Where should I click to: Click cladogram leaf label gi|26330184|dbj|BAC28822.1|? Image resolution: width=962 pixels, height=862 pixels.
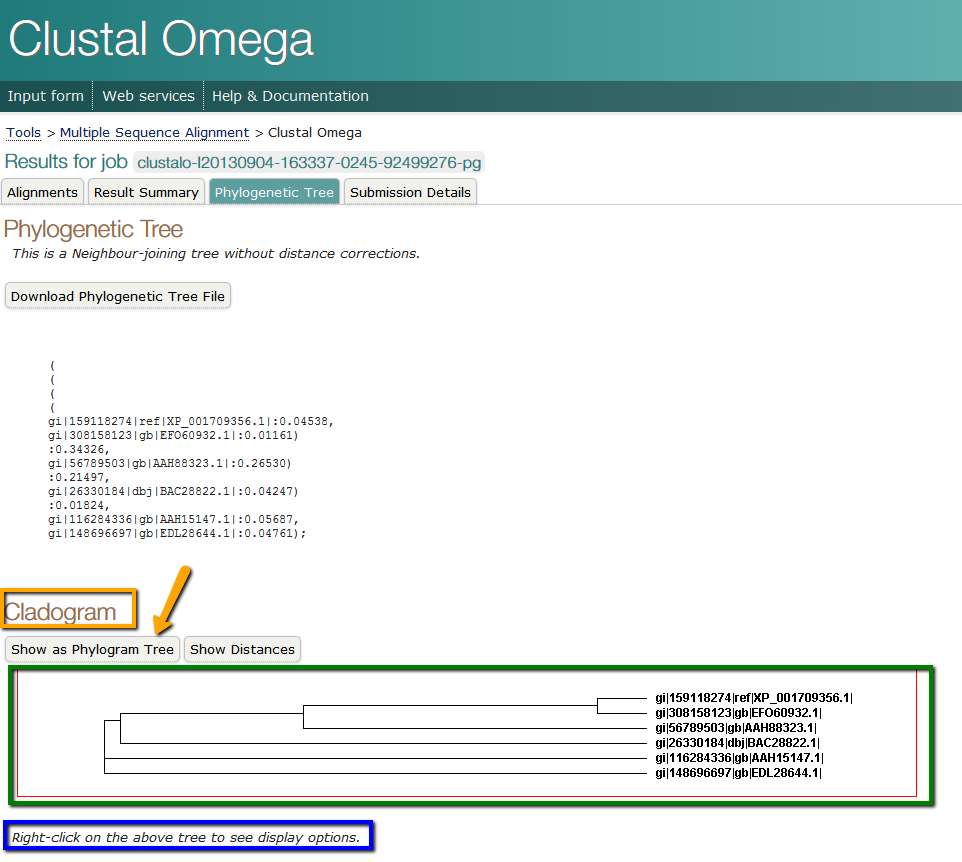tap(737, 743)
